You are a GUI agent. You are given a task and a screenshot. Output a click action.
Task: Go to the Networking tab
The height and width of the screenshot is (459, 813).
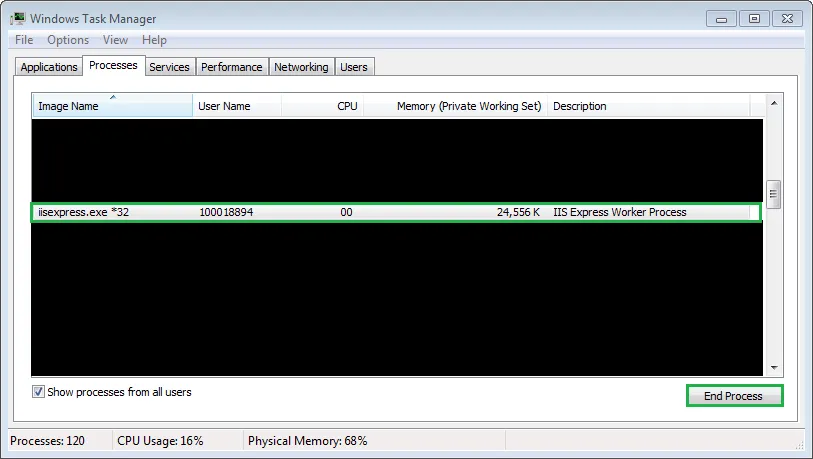(x=301, y=67)
